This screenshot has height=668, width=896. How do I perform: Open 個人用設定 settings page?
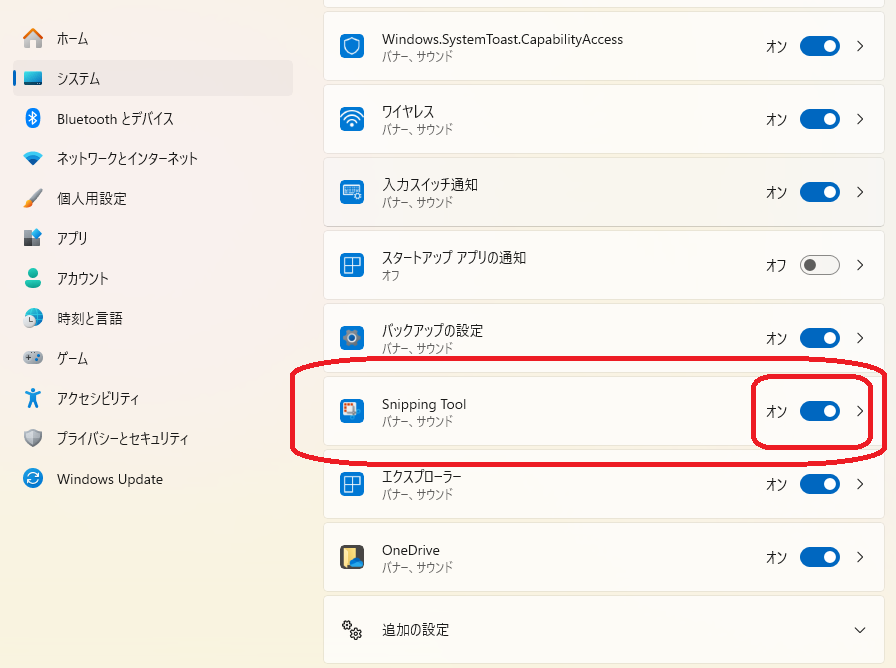pyautogui.click(x=153, y=198)
